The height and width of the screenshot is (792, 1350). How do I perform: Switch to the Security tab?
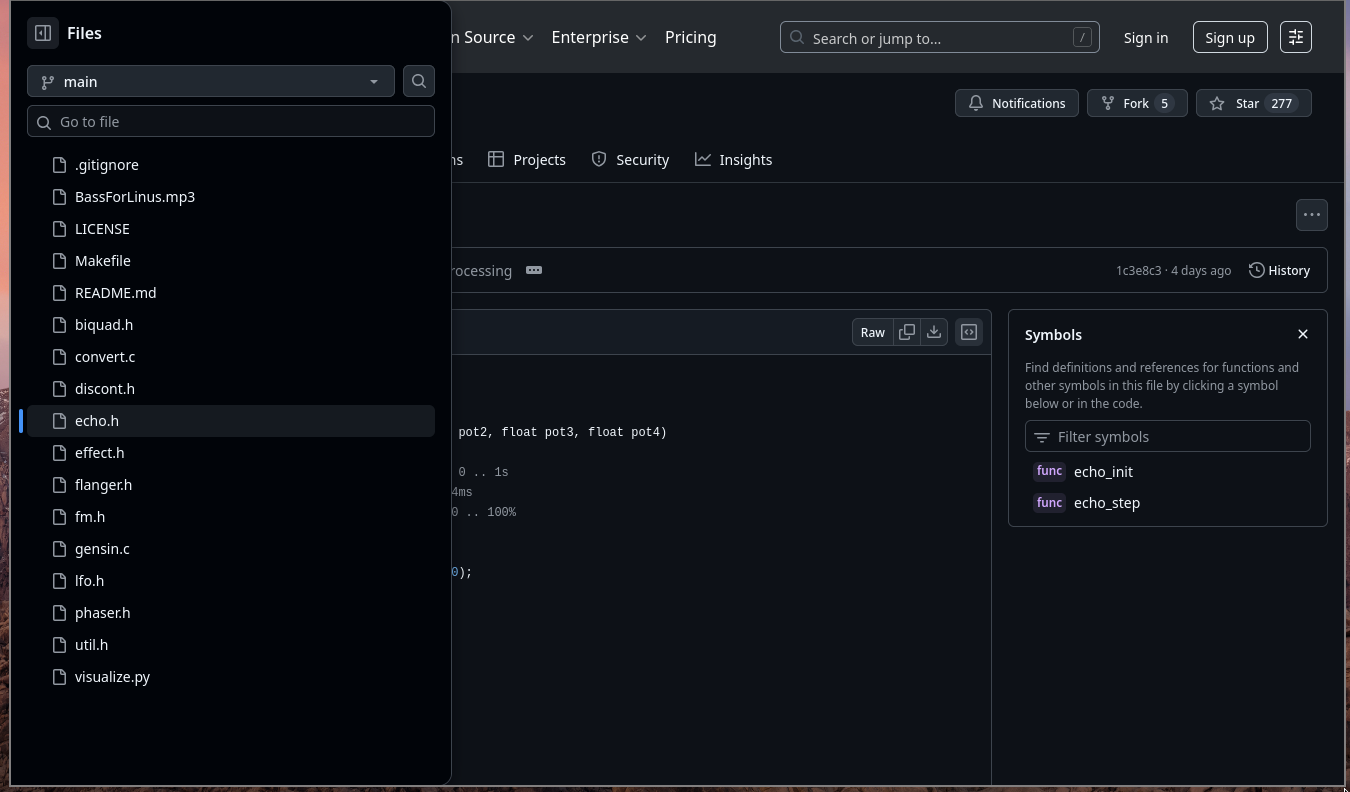pos(630,160)
